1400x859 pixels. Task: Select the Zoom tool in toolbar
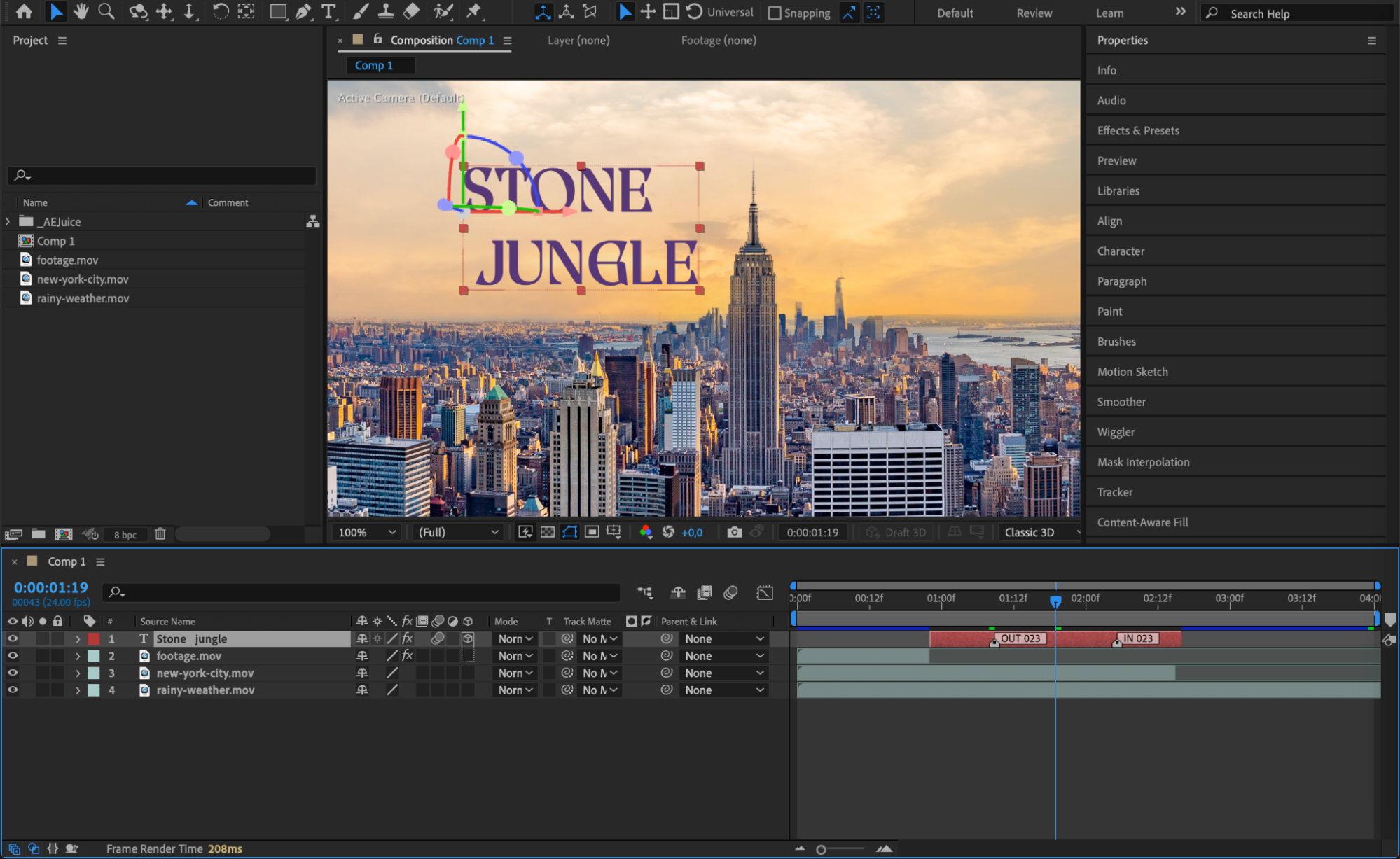tap(106, 11)
